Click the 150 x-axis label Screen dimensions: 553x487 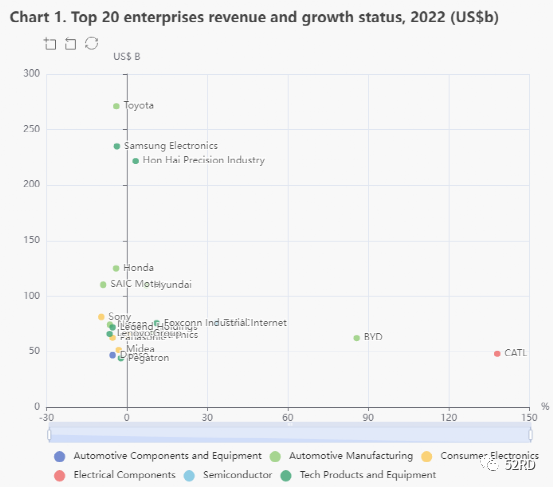point(529,418)
